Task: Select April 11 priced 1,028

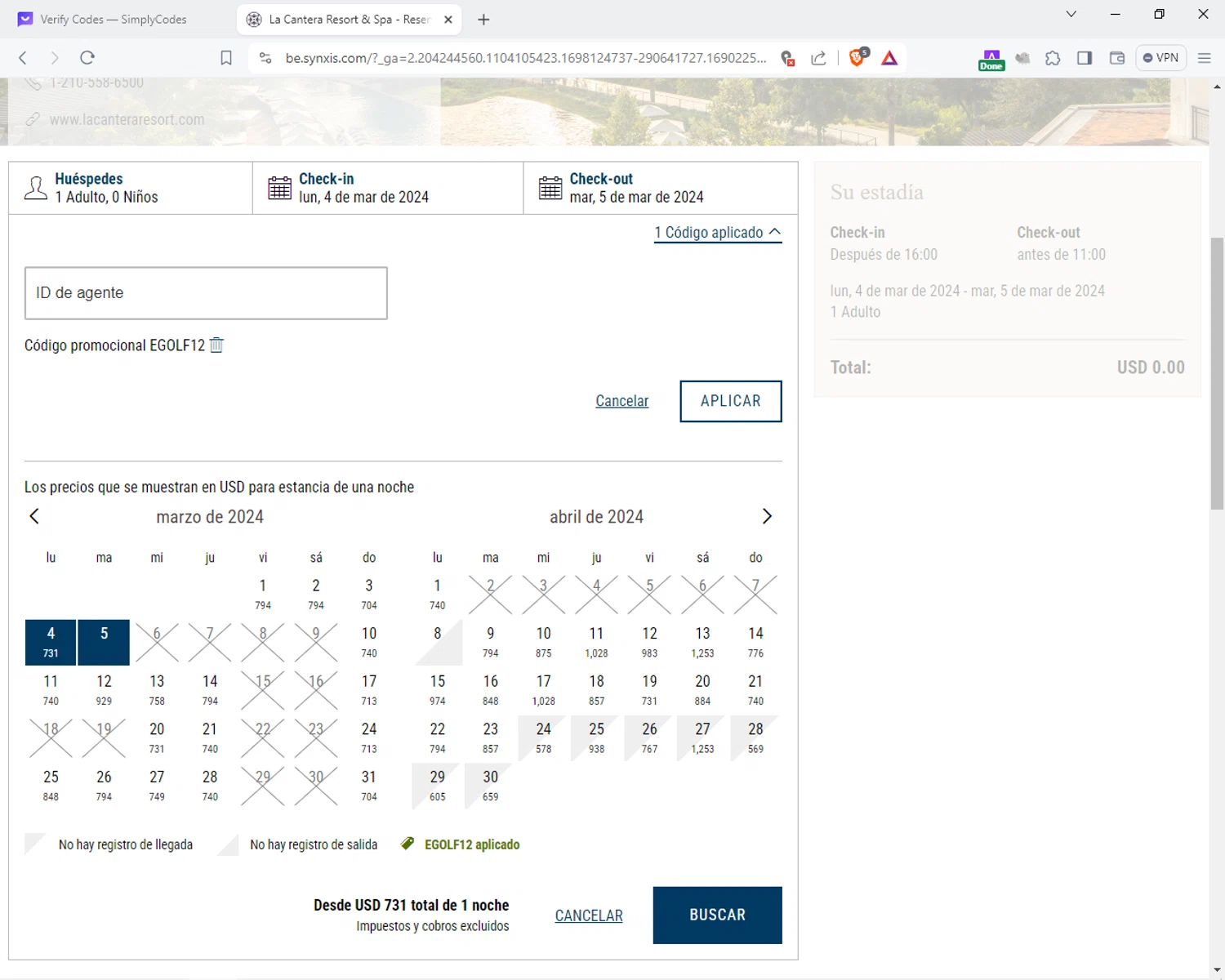Action: (x=597, y=642)
